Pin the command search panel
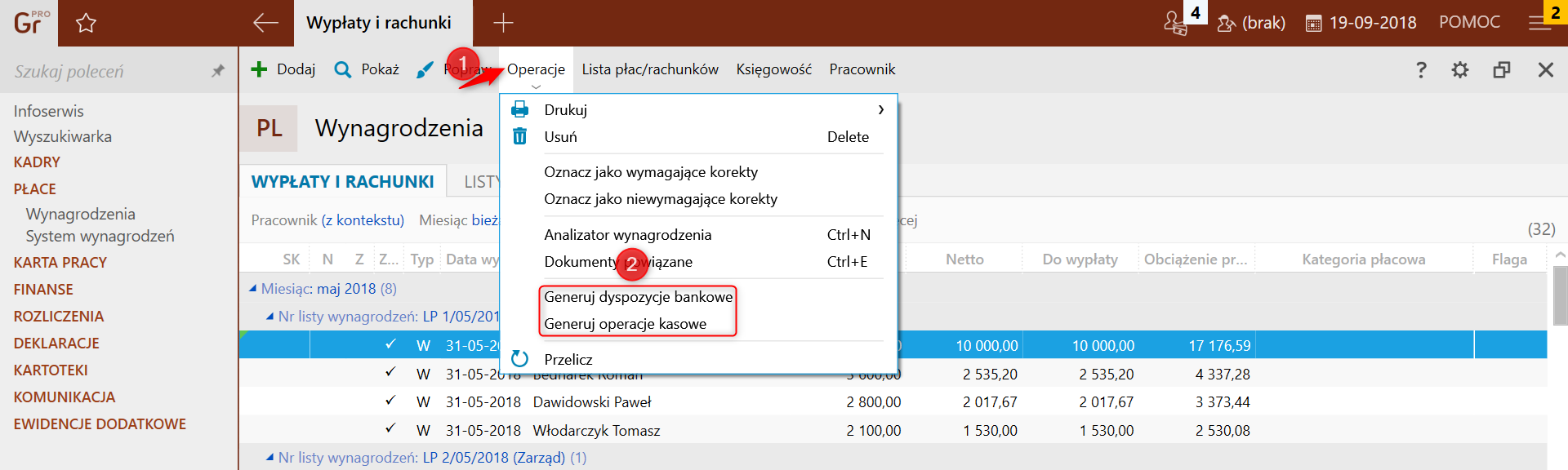Viewport: 1568px width, 470px height. (x=217, y=71)
